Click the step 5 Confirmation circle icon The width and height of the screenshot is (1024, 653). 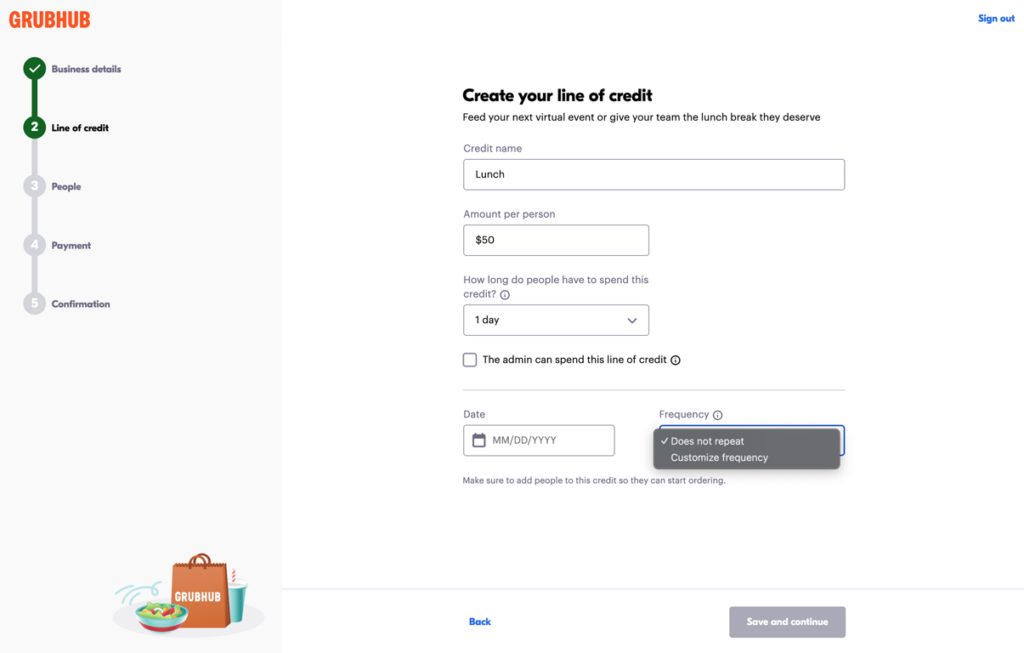click(35, 303)
